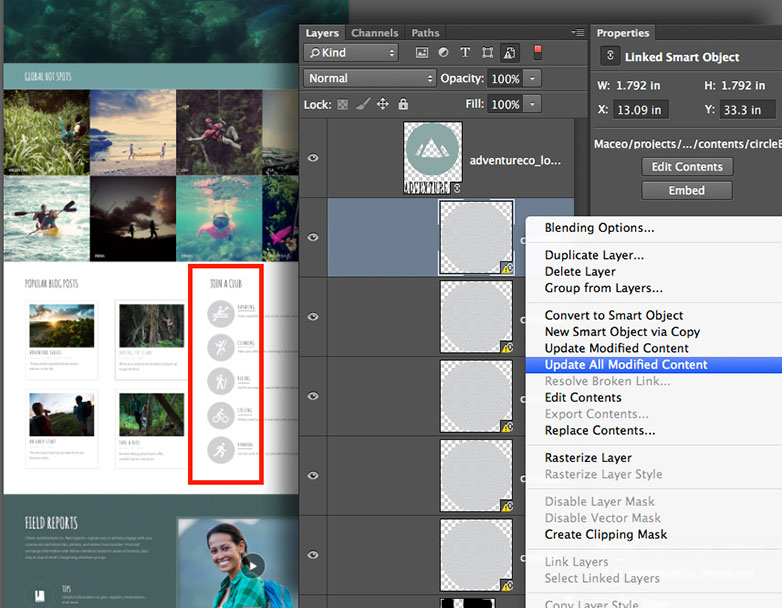Click the snorkeler photo in Global Hot Spots
The width and height of the screenshot is (782, 608).
219,218
